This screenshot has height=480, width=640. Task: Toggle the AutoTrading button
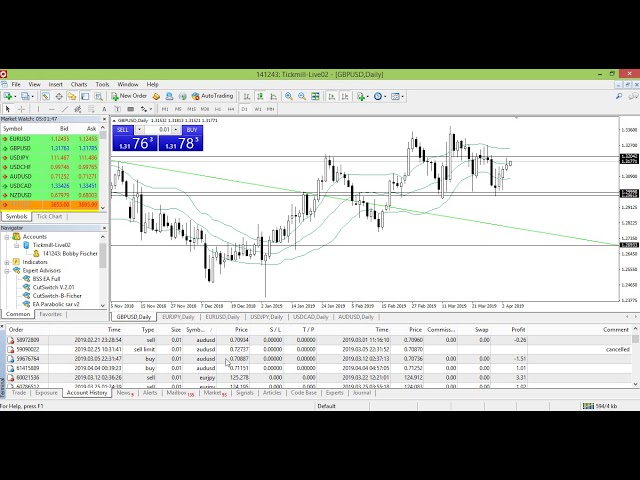click(x=212, y=96)
